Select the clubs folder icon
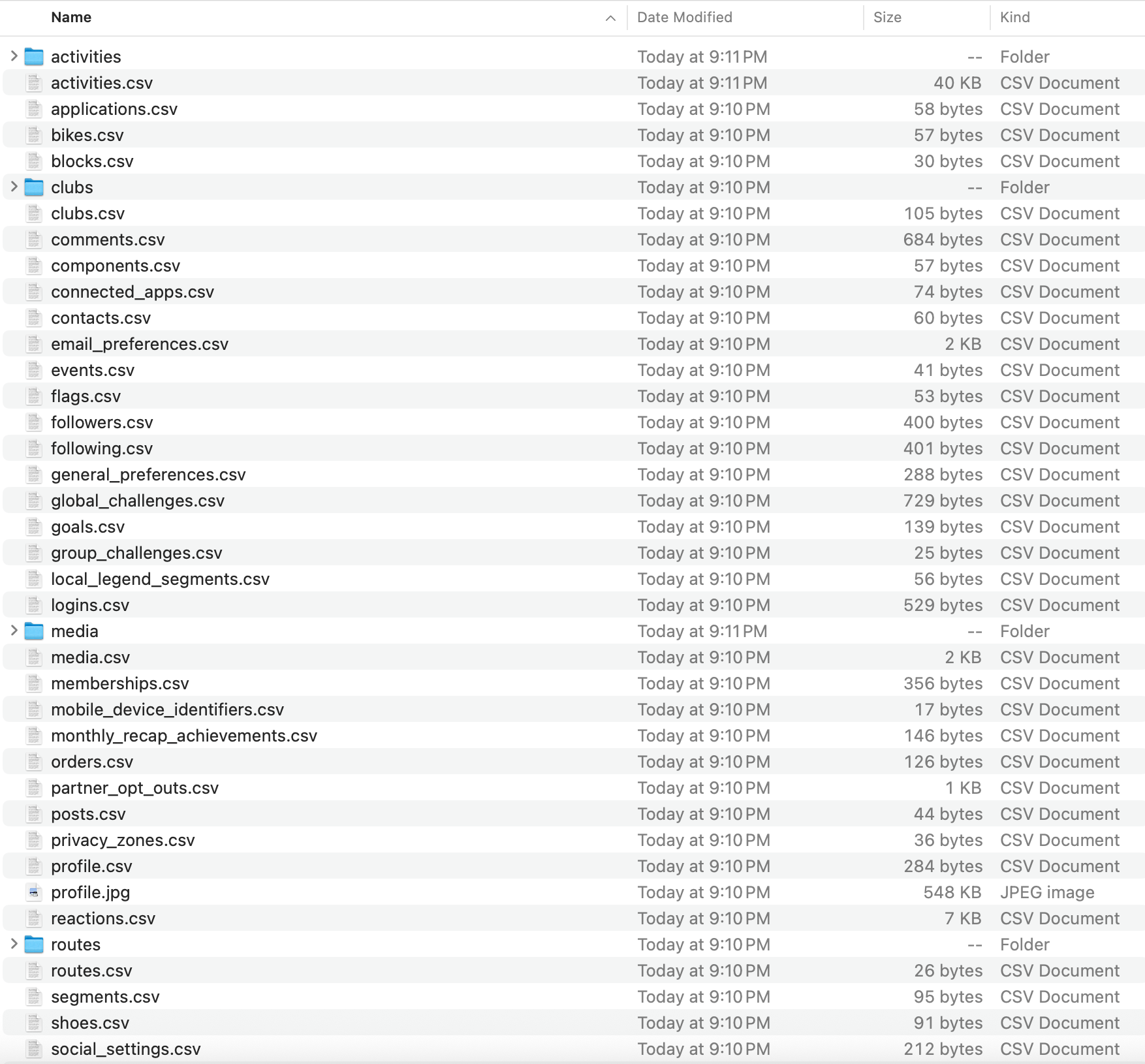This screenshot has width=1145, height=1064. pyautogui.click(x=34, y=187)
